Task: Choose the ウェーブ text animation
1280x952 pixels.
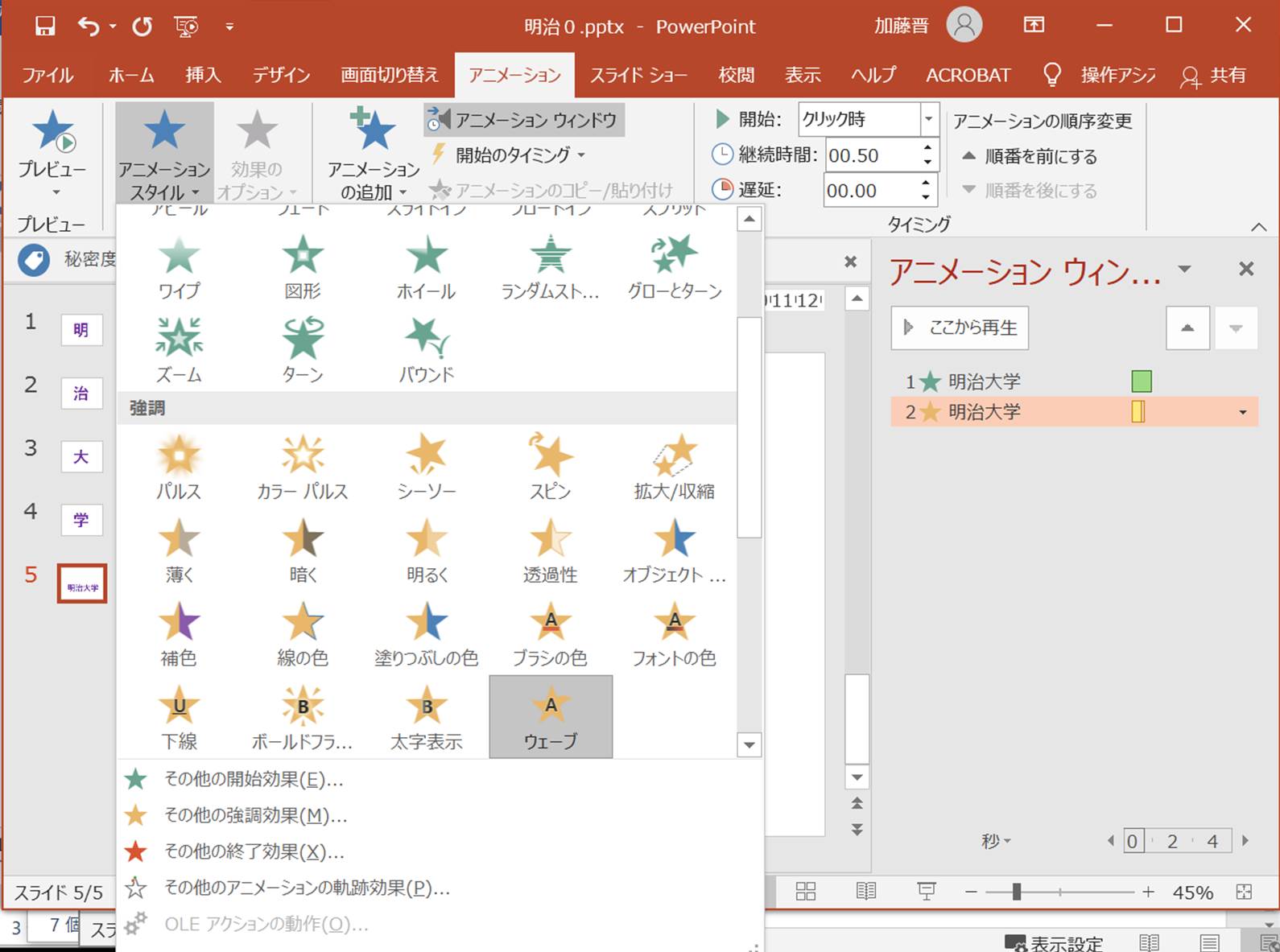Action: click(551, 716)
